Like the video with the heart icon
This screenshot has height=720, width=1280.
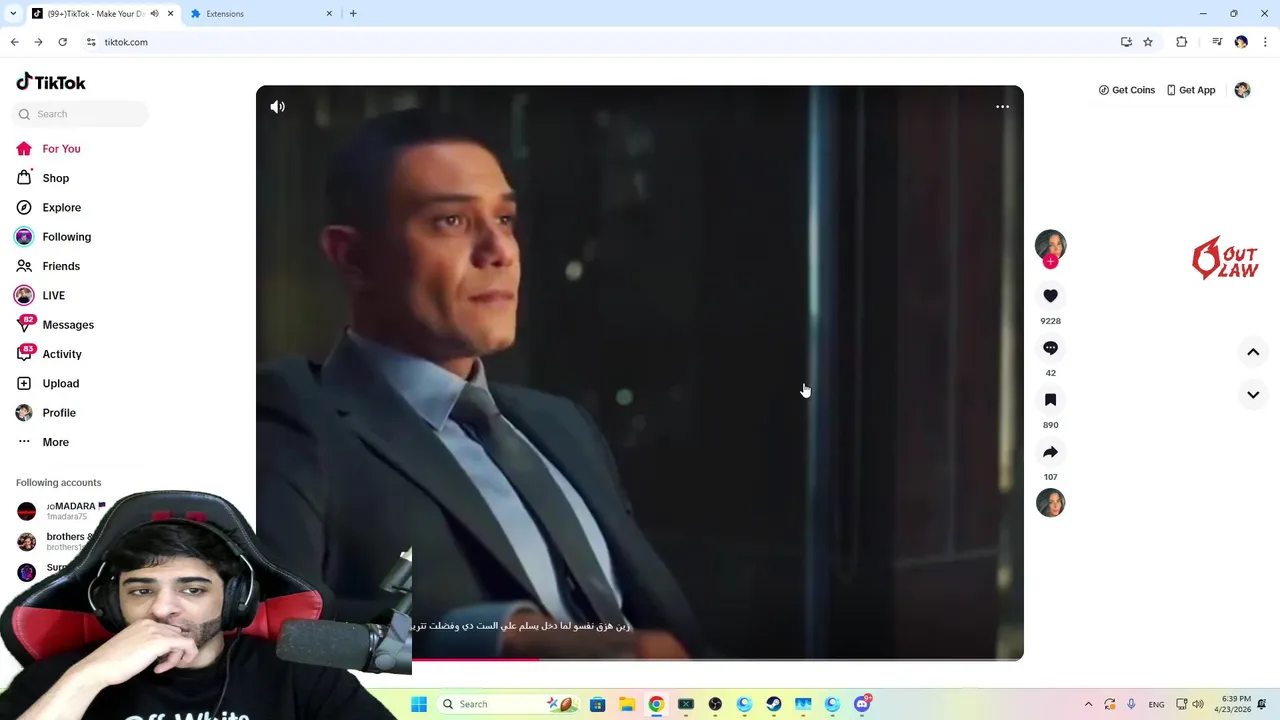tap(1050, 296)
